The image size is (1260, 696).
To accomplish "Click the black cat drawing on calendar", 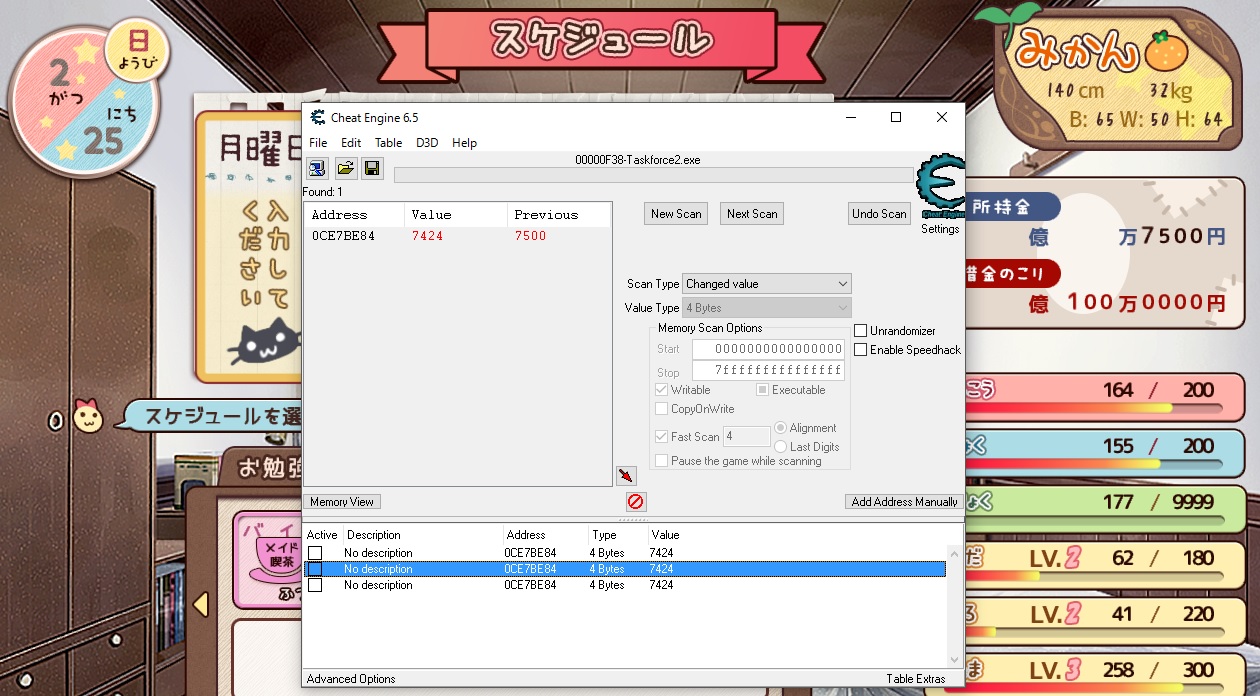I will coord(264,343).
